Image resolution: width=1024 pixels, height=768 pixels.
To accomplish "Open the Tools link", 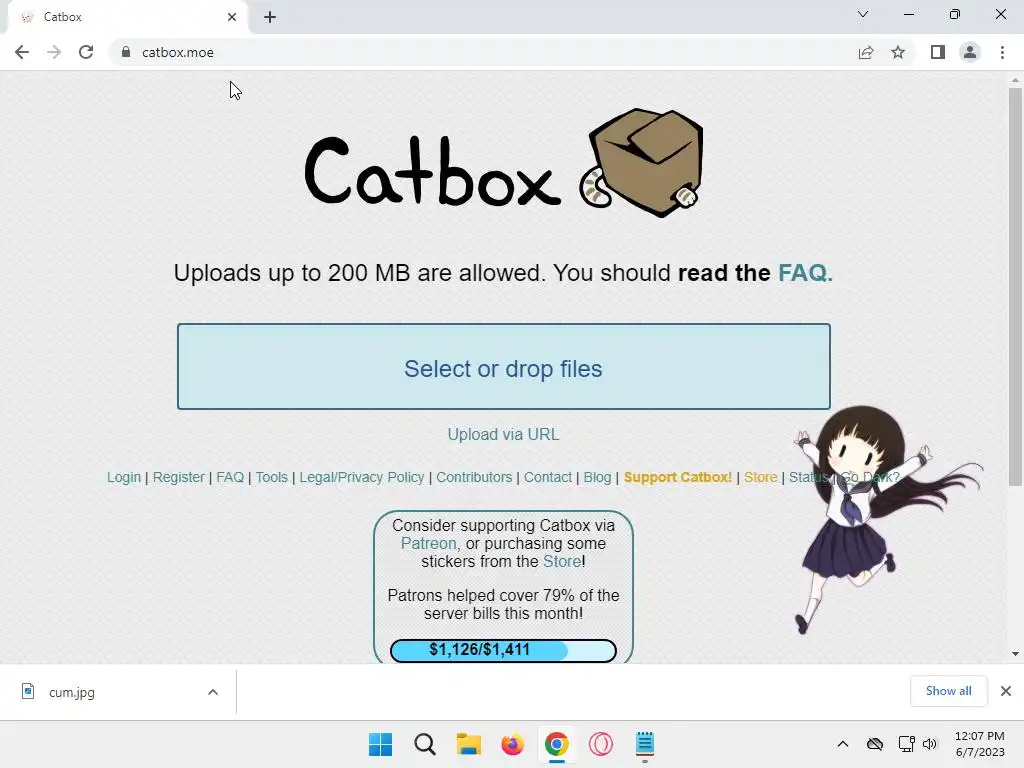I will click(272, 477).
